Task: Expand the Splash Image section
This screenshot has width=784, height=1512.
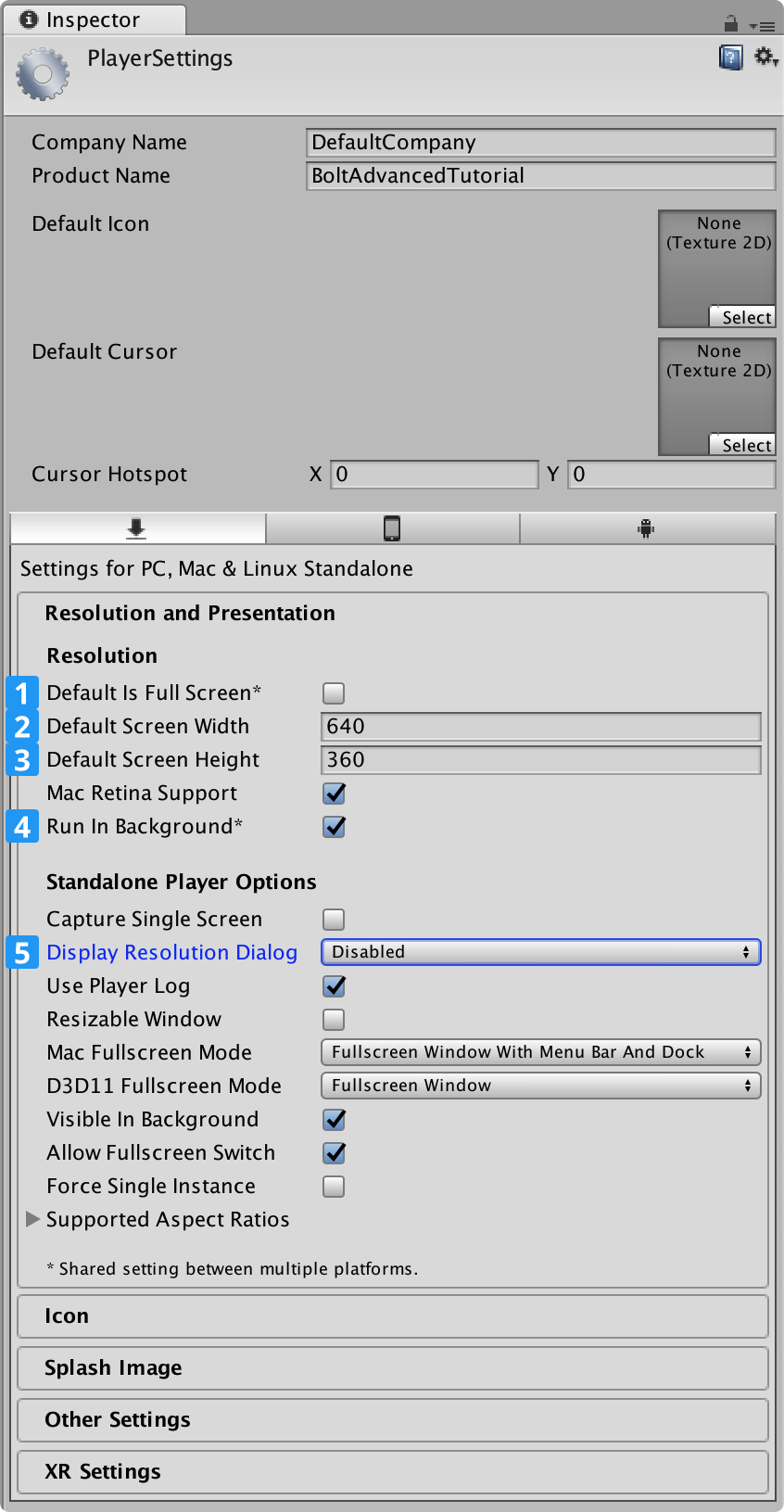Action: (393, 1368)
